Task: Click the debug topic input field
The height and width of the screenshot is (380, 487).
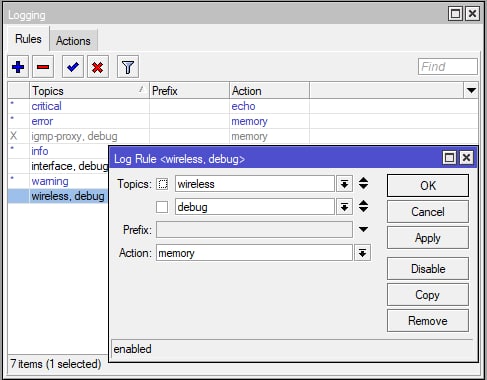Action: (x=255, y=207)
